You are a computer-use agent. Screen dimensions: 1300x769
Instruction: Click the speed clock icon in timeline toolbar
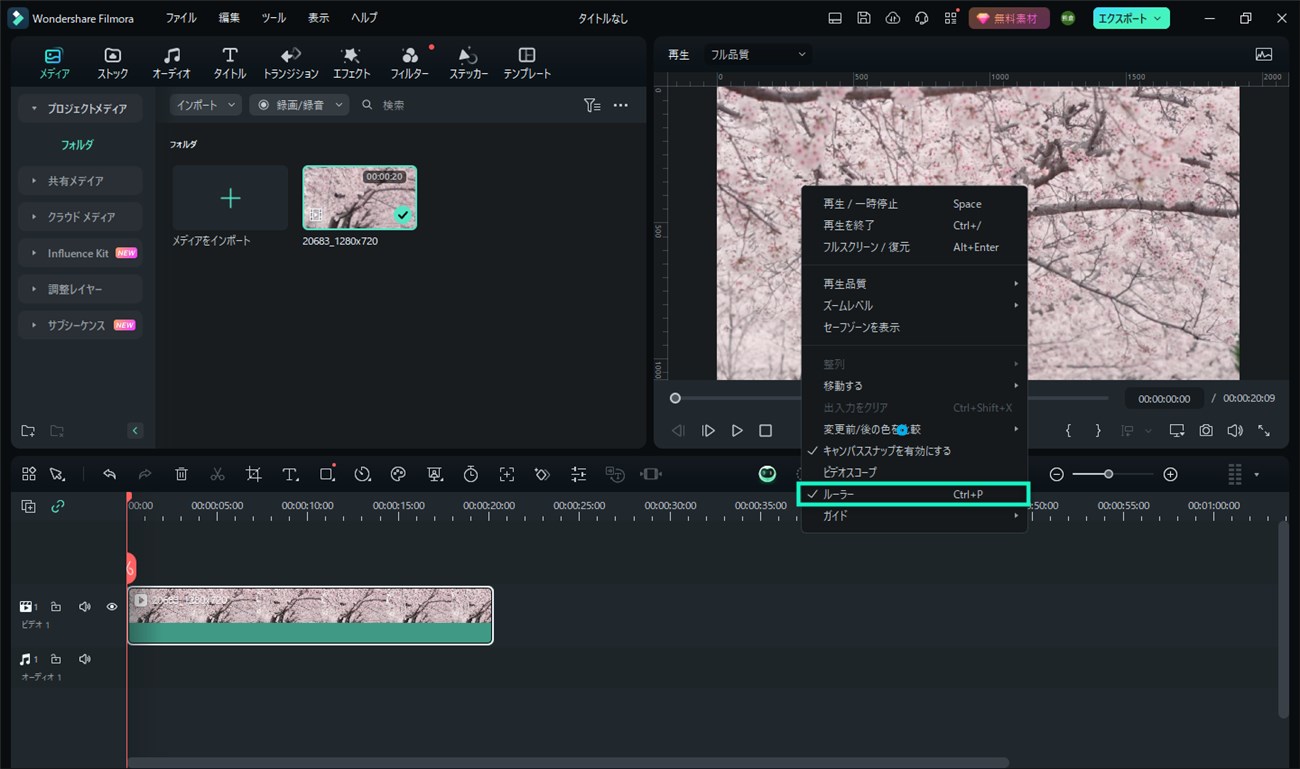tap(362, 474)
